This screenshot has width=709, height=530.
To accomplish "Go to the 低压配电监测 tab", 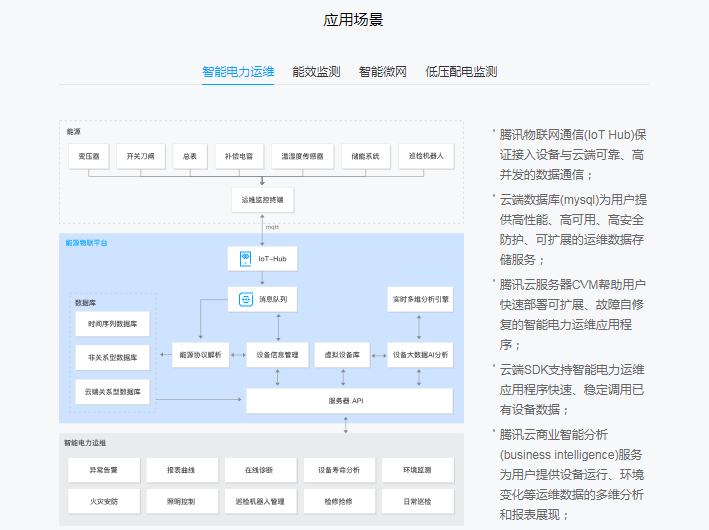I will tap(461, 72).
